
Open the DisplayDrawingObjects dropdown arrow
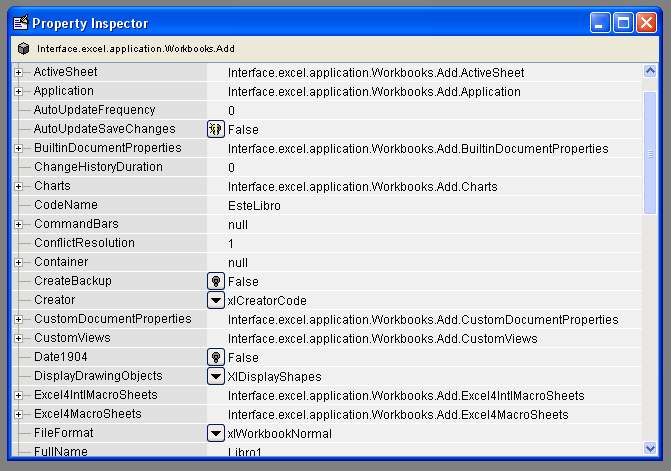point(216,376)
